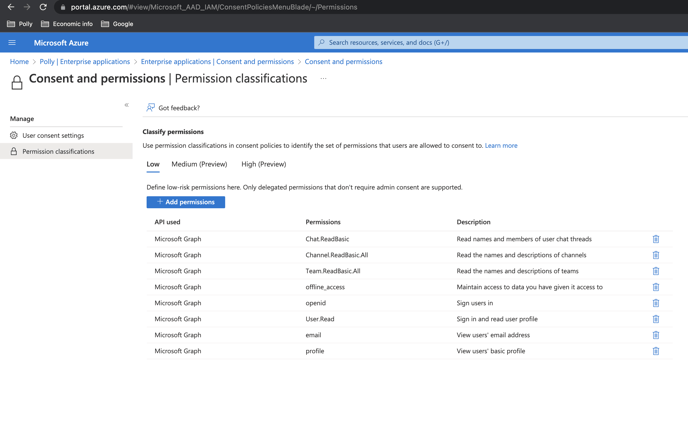Click the Add permissions button
Image resolution: width=688 pixels, height=425 pixels.
186,202
